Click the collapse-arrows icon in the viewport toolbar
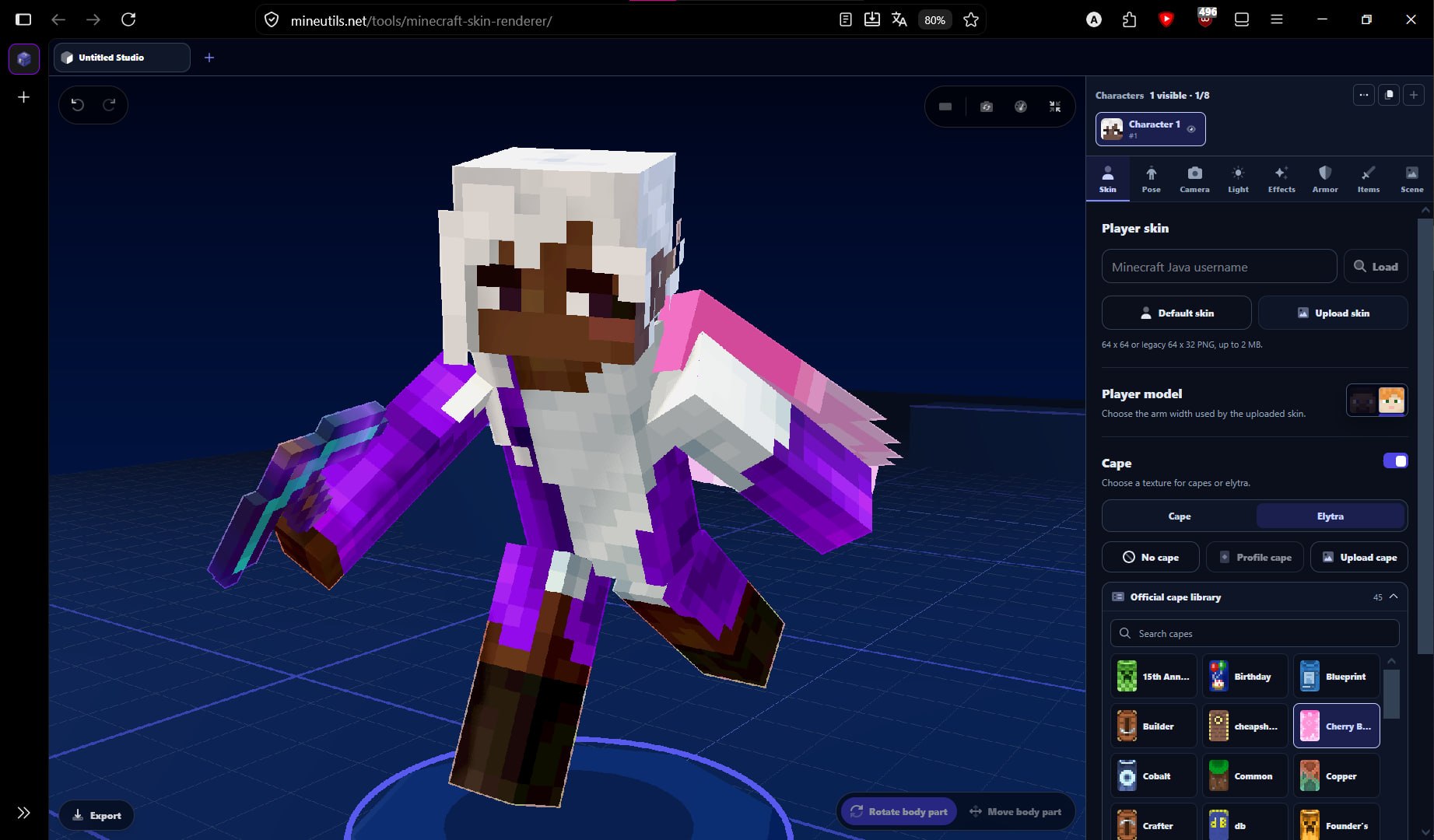Viewport: 1434px width, 840px height. point(1055,107)
